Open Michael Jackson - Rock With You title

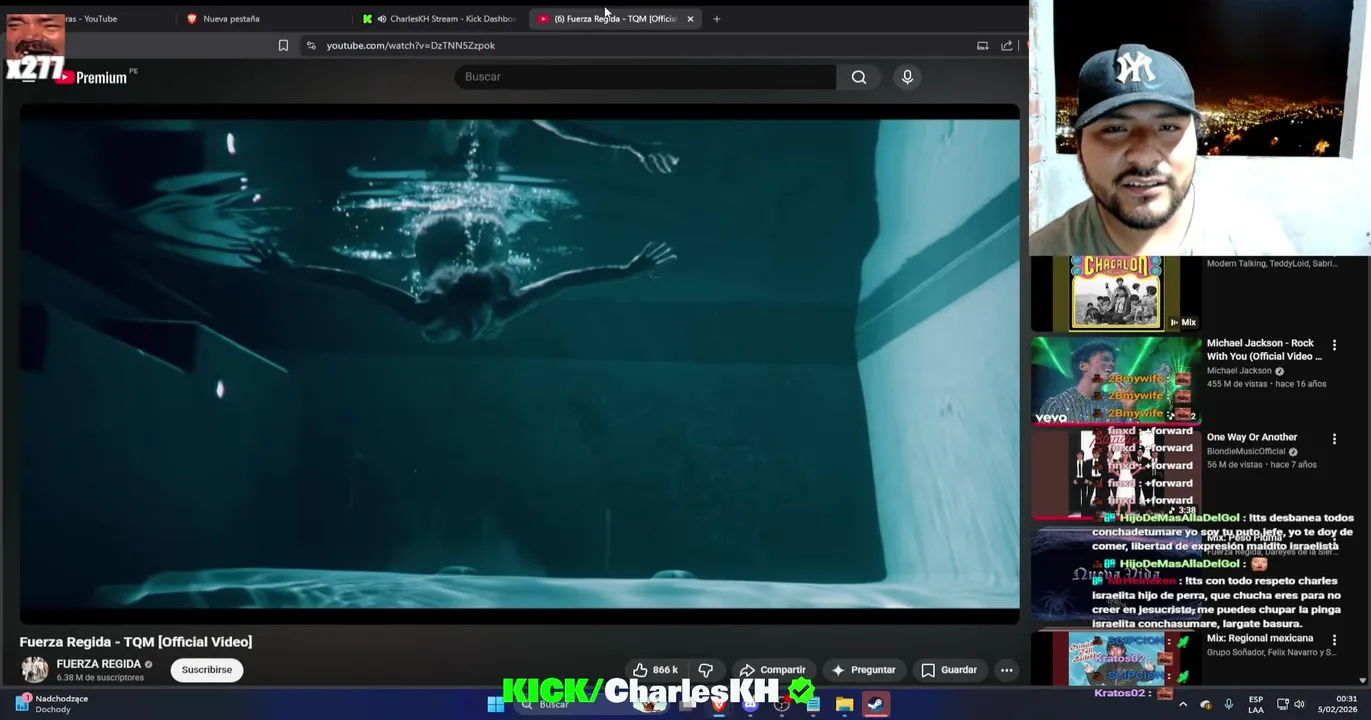click(1264, 349)
